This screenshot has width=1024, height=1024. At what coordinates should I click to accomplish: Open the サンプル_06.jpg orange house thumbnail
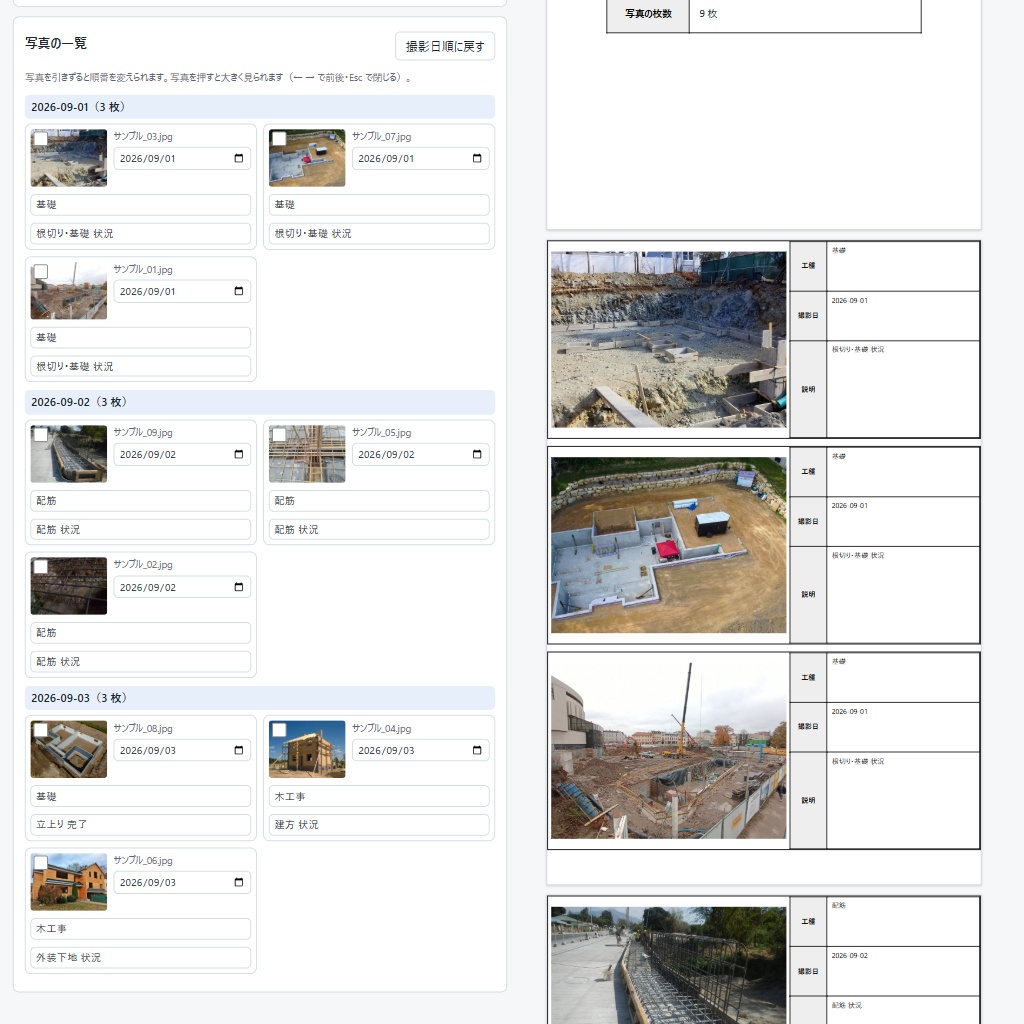point(69,882)
